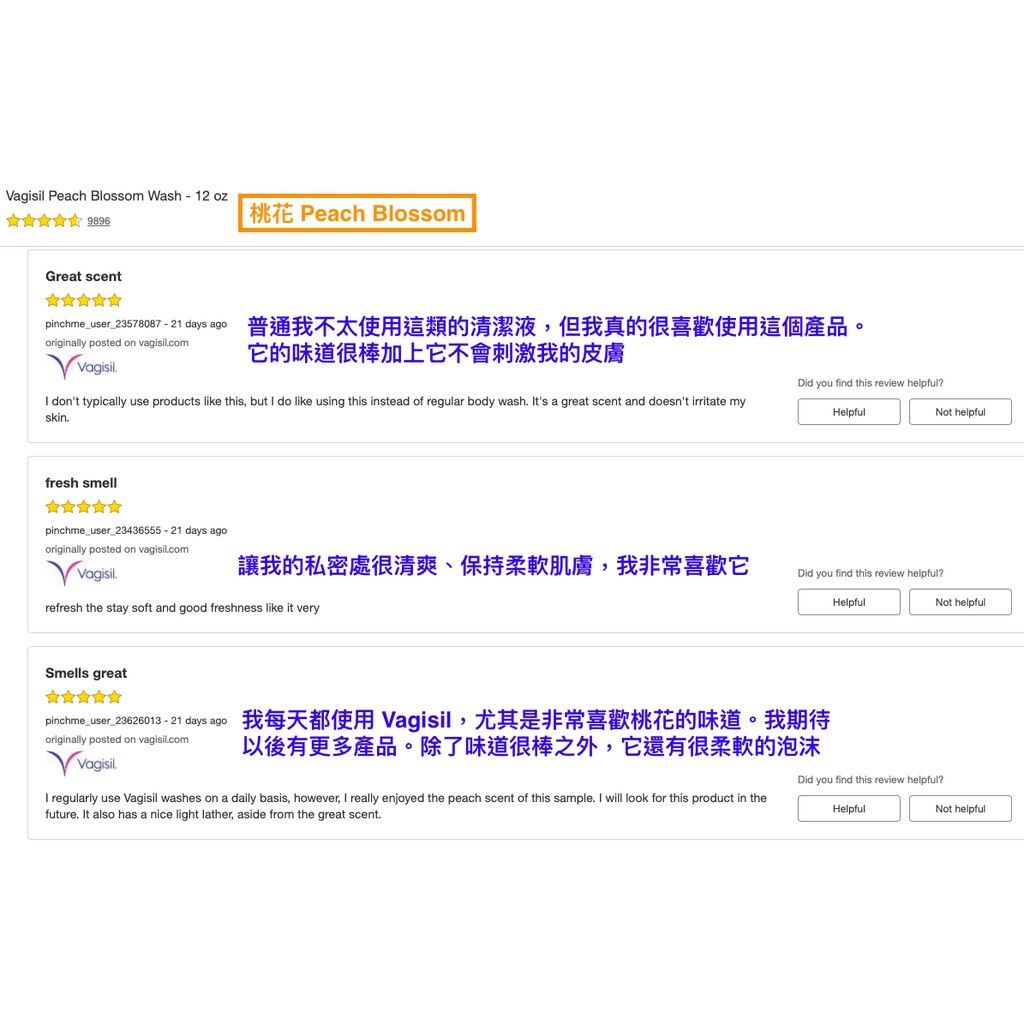Click the Vagisil logo in the 'Great scent' review
Image resolution: width=1024 pixels, height=1024 pixels.
[x=83, y=367]
